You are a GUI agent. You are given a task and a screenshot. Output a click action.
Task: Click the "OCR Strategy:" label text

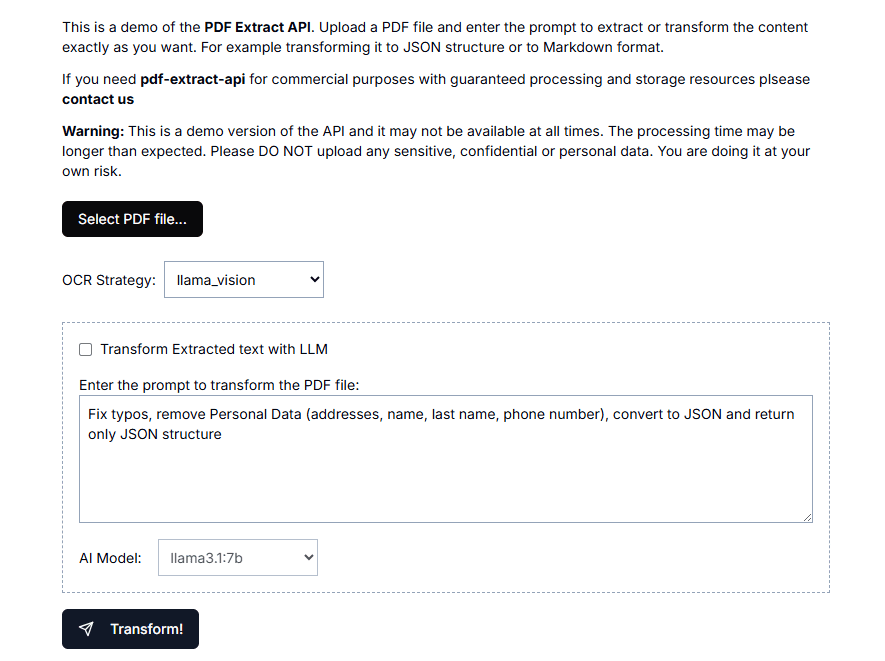point(109,280)
